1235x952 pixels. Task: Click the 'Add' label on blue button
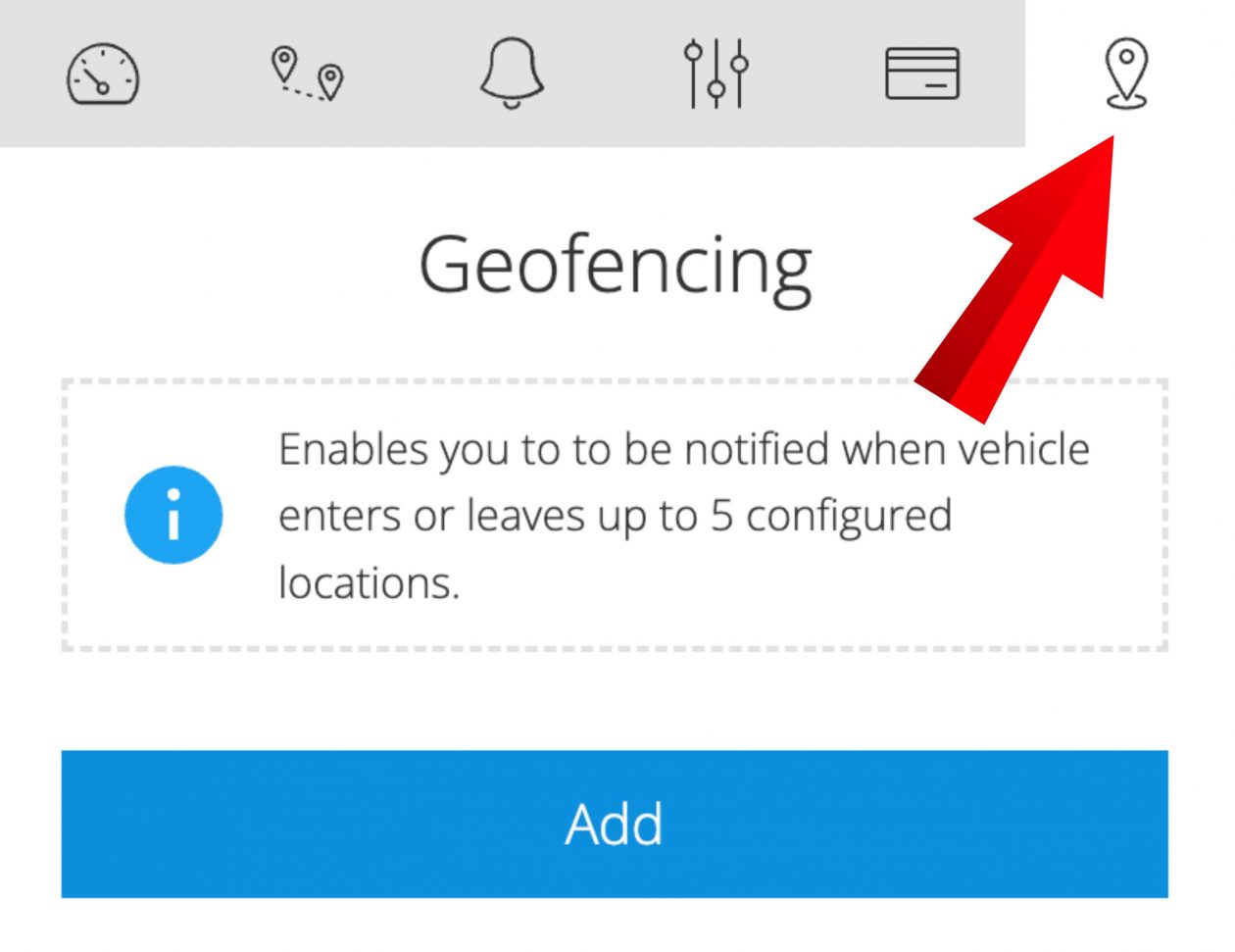point(615,824)
